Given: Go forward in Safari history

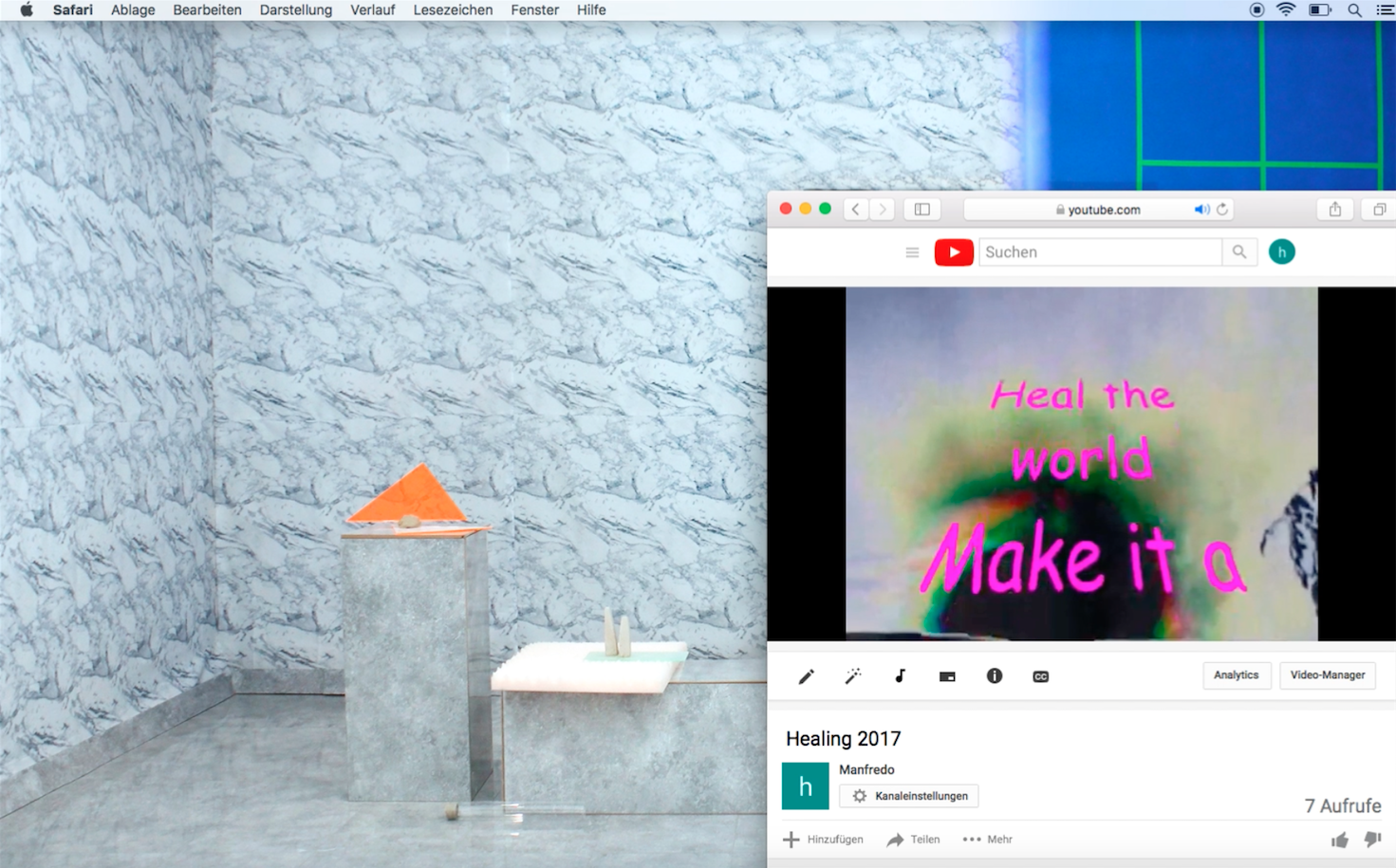Looking at the screenshot, I should tap(883, 209).
